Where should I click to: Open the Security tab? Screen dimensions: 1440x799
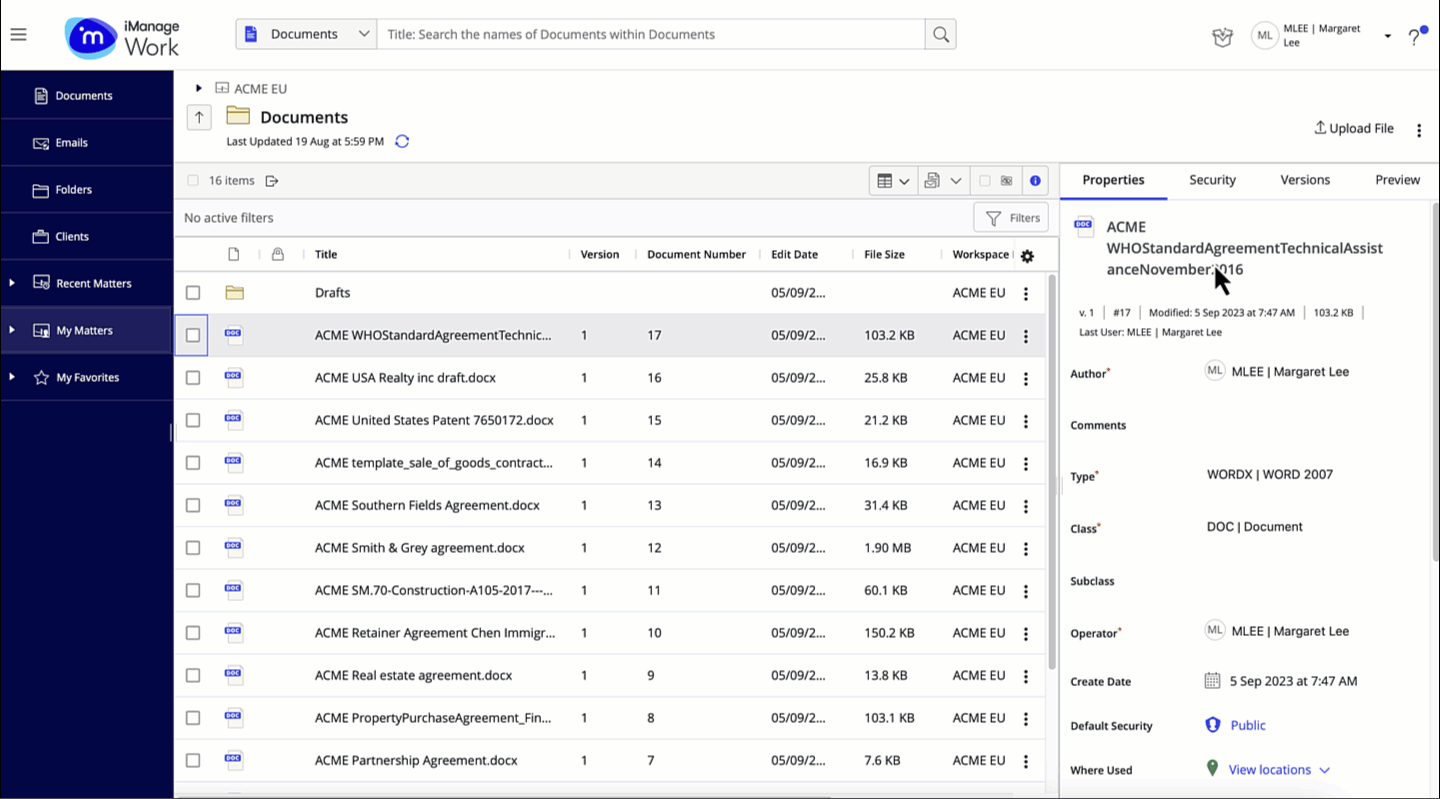click(x=1212, y=180)
